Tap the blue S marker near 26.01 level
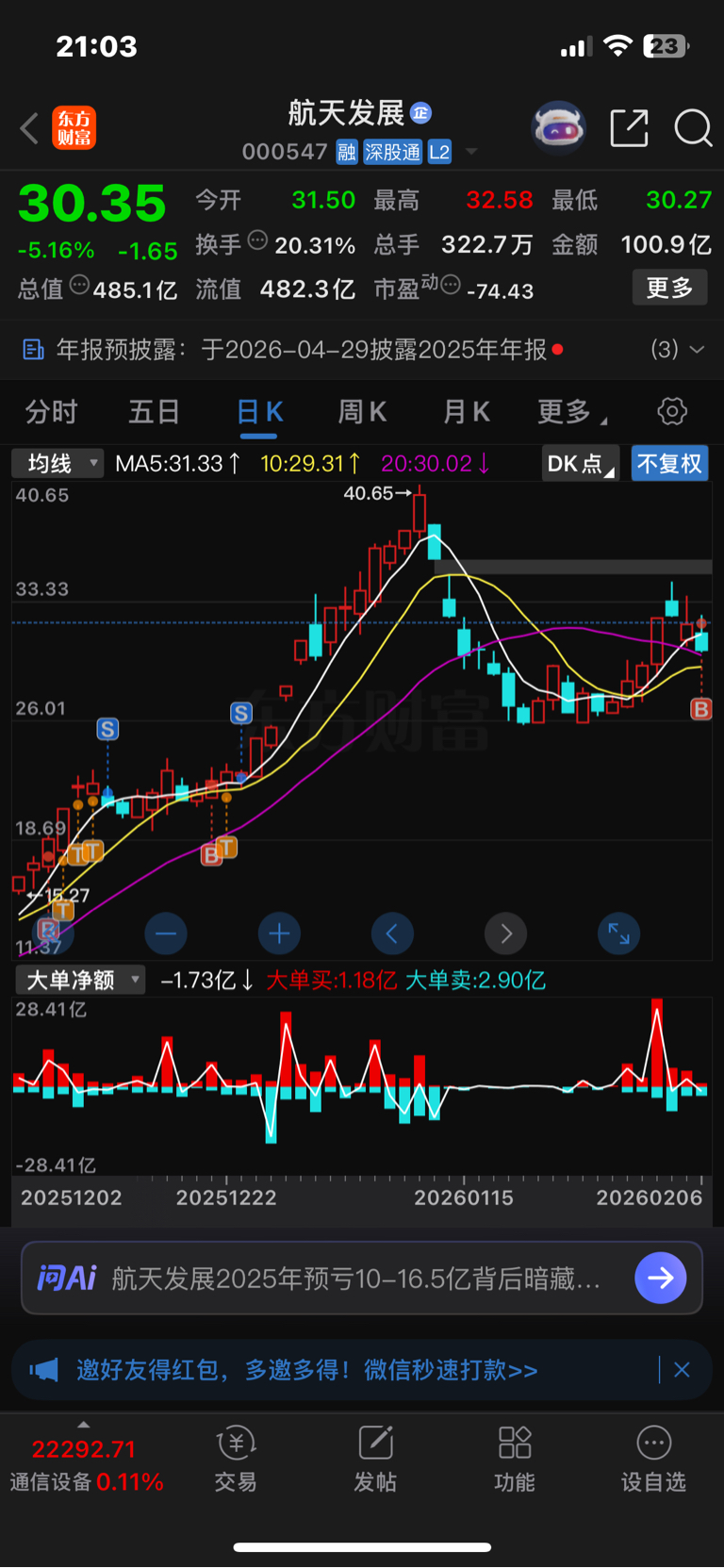The width and height of the screenshot is (724, 1568). (x=241, y=714)
